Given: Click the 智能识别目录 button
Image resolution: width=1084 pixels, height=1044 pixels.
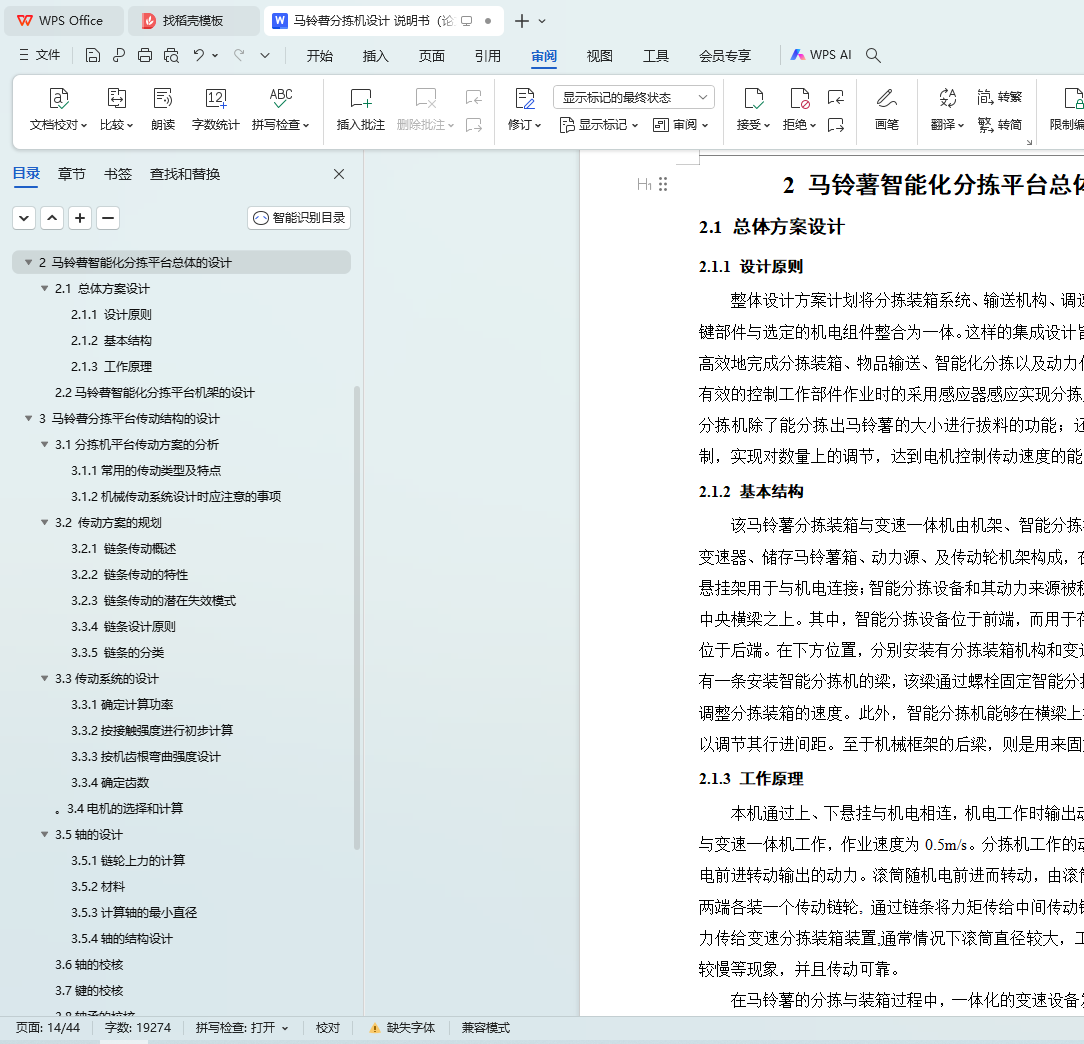Looking at the screenshot, I should [299, 218].
